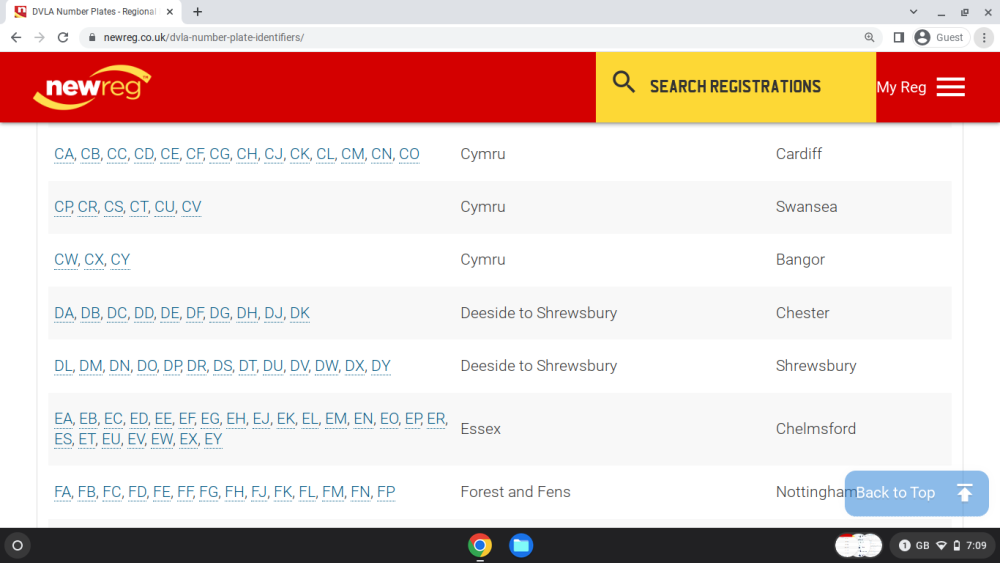1000x563 pixels.
Task: Open the DA plate identifier link
Action: coord(64,313)
